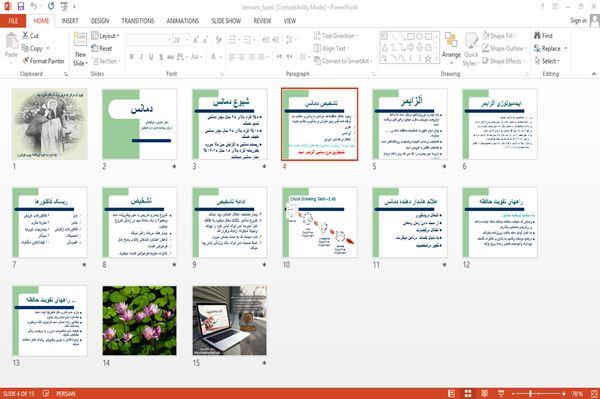
Task: Increase font size icon
Action: (x=196, y=40)
